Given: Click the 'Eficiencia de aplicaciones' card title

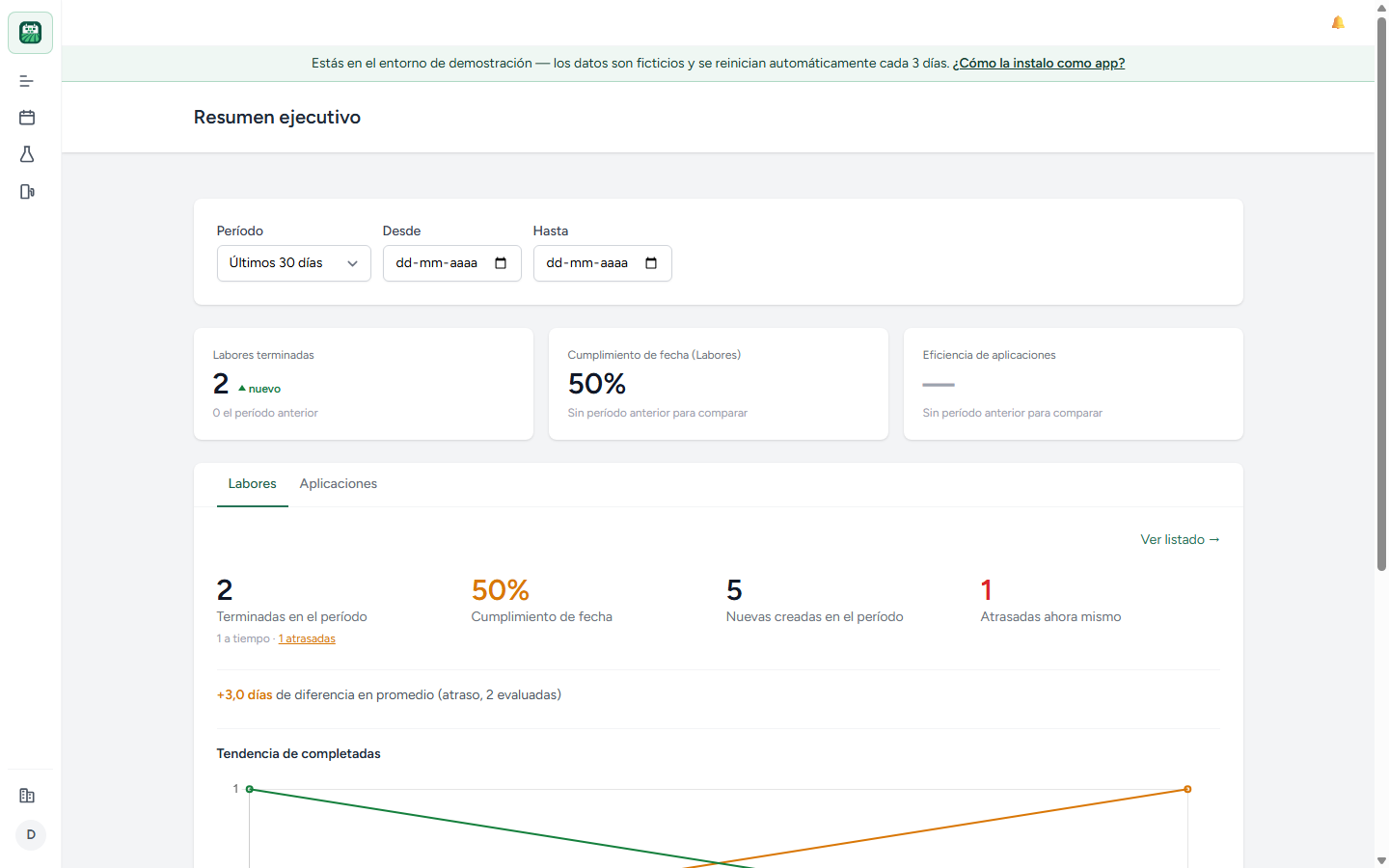Looking at the screenshot, I should point(989,355).
